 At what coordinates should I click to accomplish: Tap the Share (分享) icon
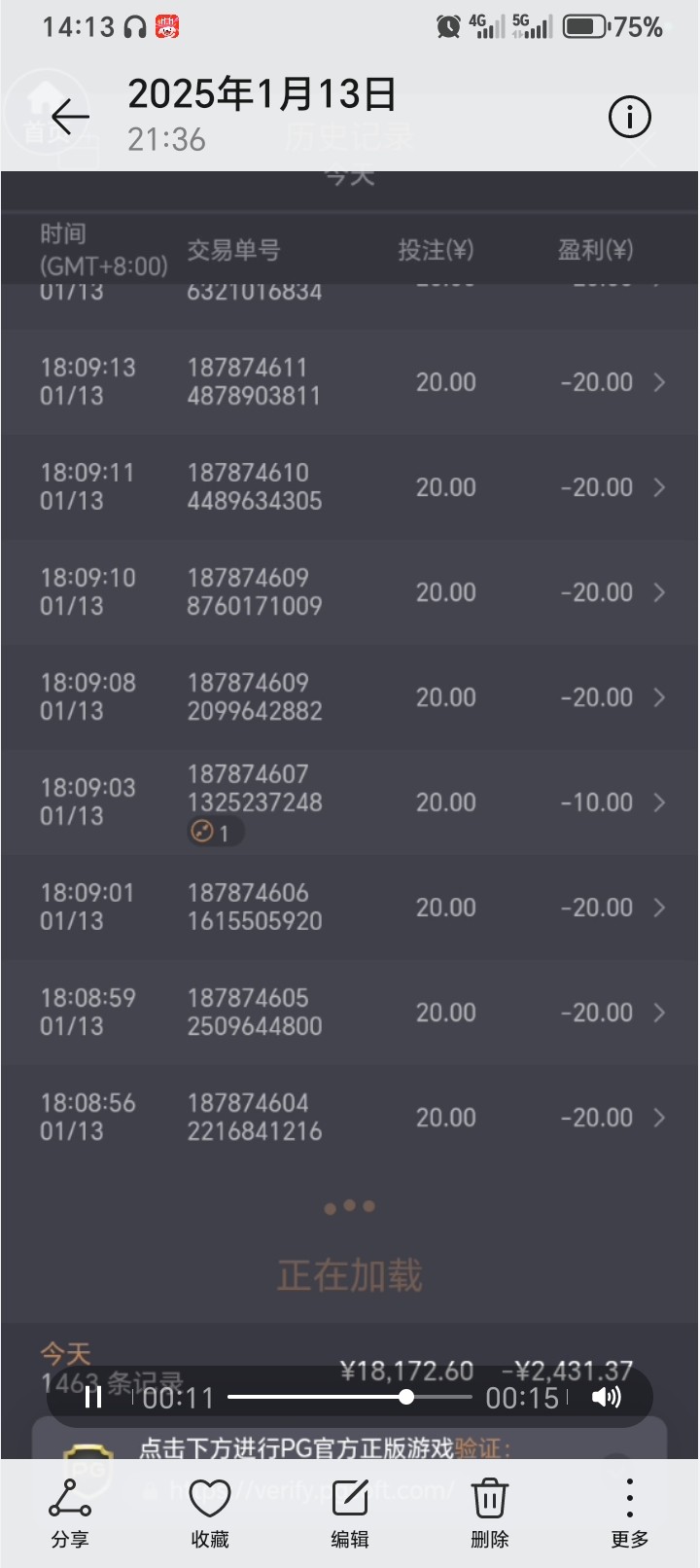coord(70,1511)
